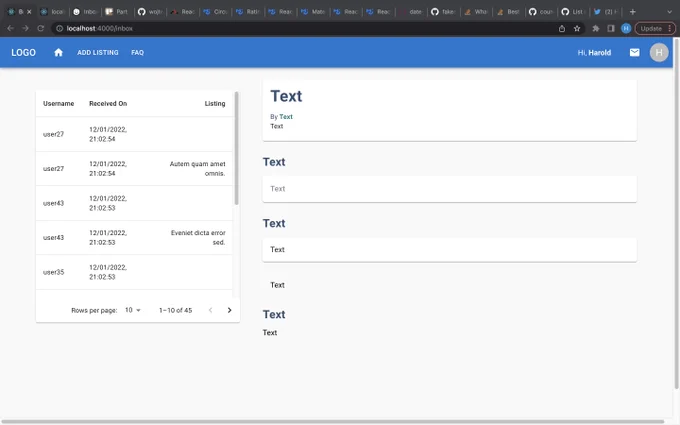Click the Hi, Harold greeting
This screenshot has width=680, height=425.
point(594,52)
